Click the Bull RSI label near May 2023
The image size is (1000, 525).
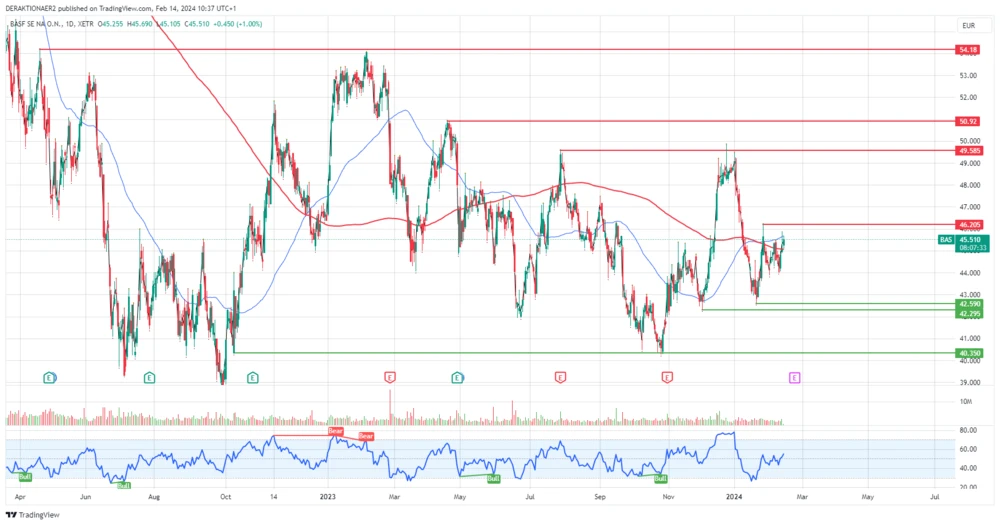tap(493, 479)
